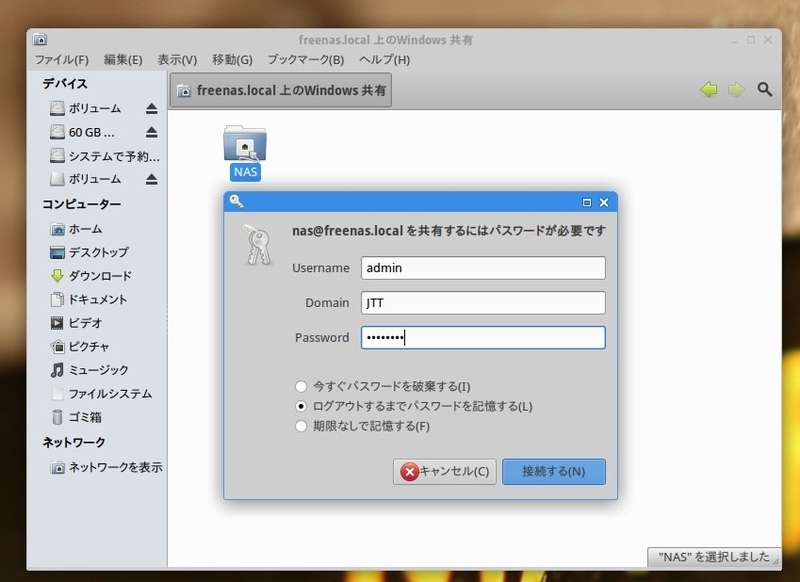
Task: Click key icon in dialog title bar
Action: [x=236, y=201]
